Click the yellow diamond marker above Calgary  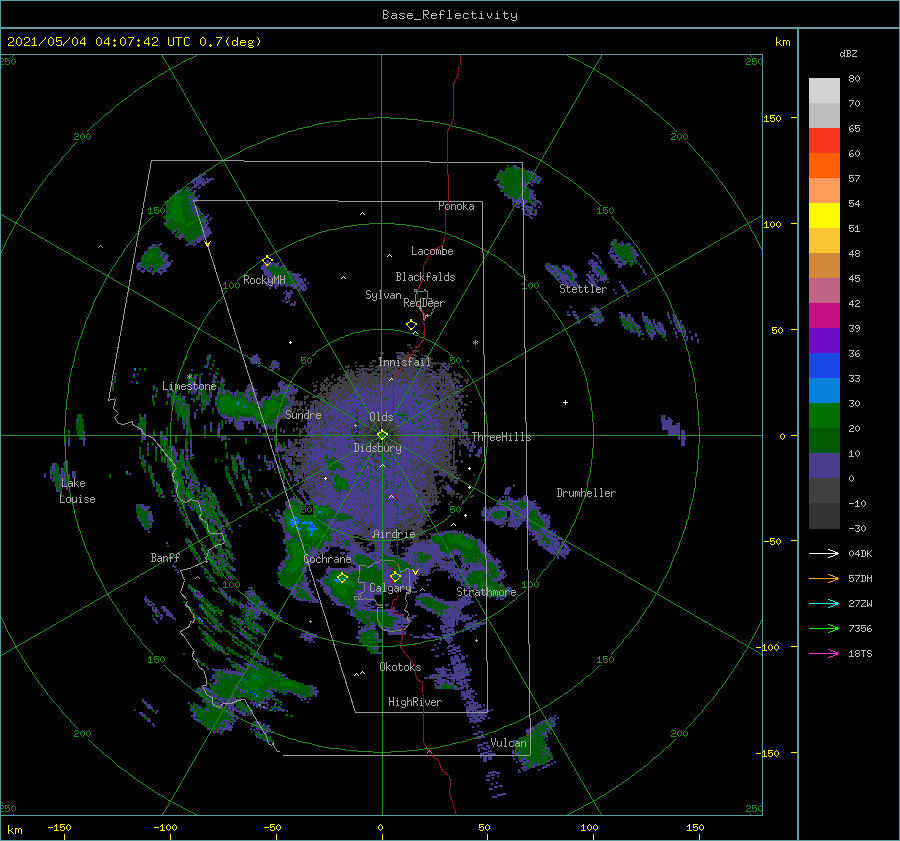(x=395, y=576)
